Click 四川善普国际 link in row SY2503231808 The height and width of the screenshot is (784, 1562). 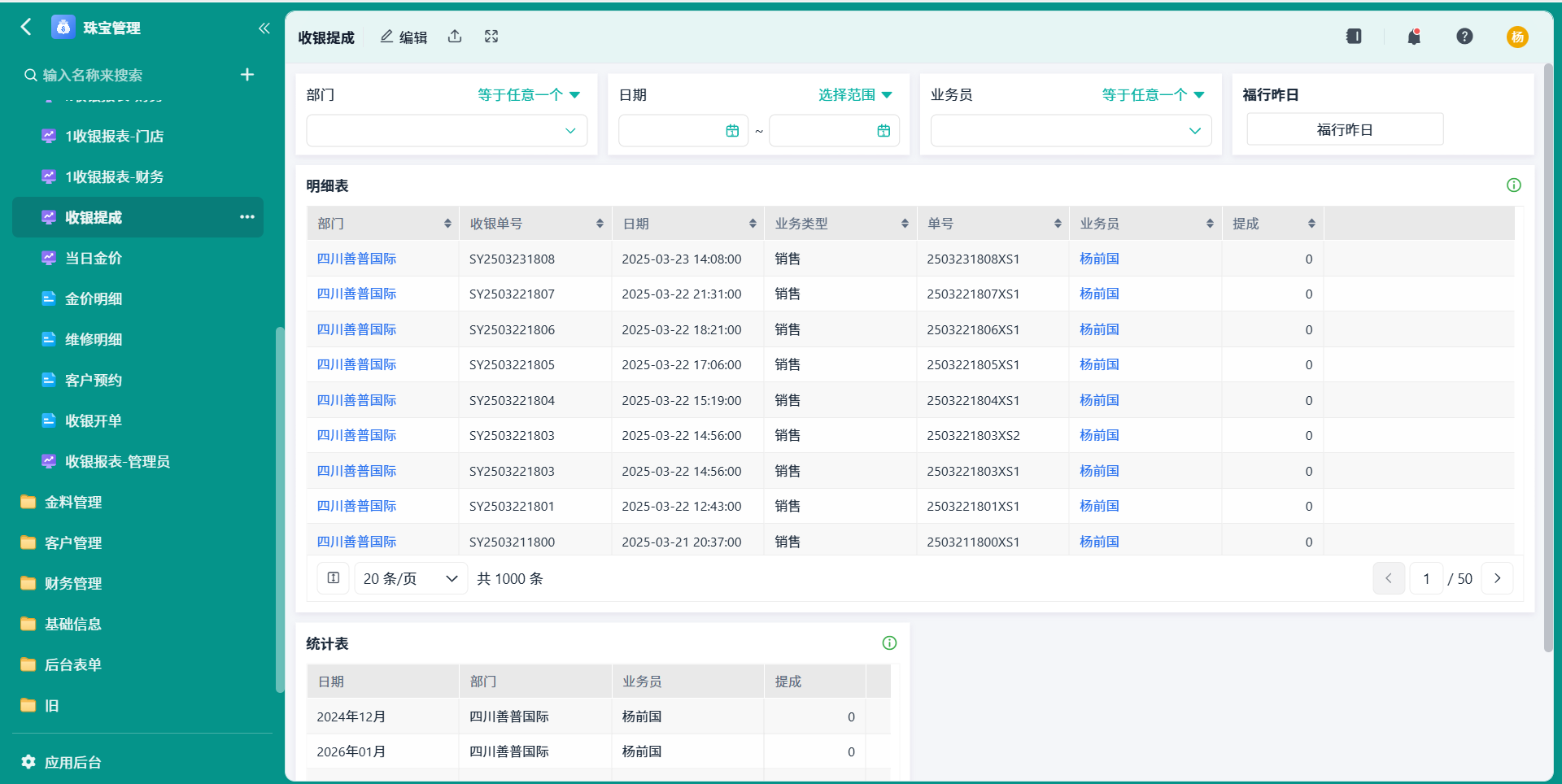tap(356, 259)
